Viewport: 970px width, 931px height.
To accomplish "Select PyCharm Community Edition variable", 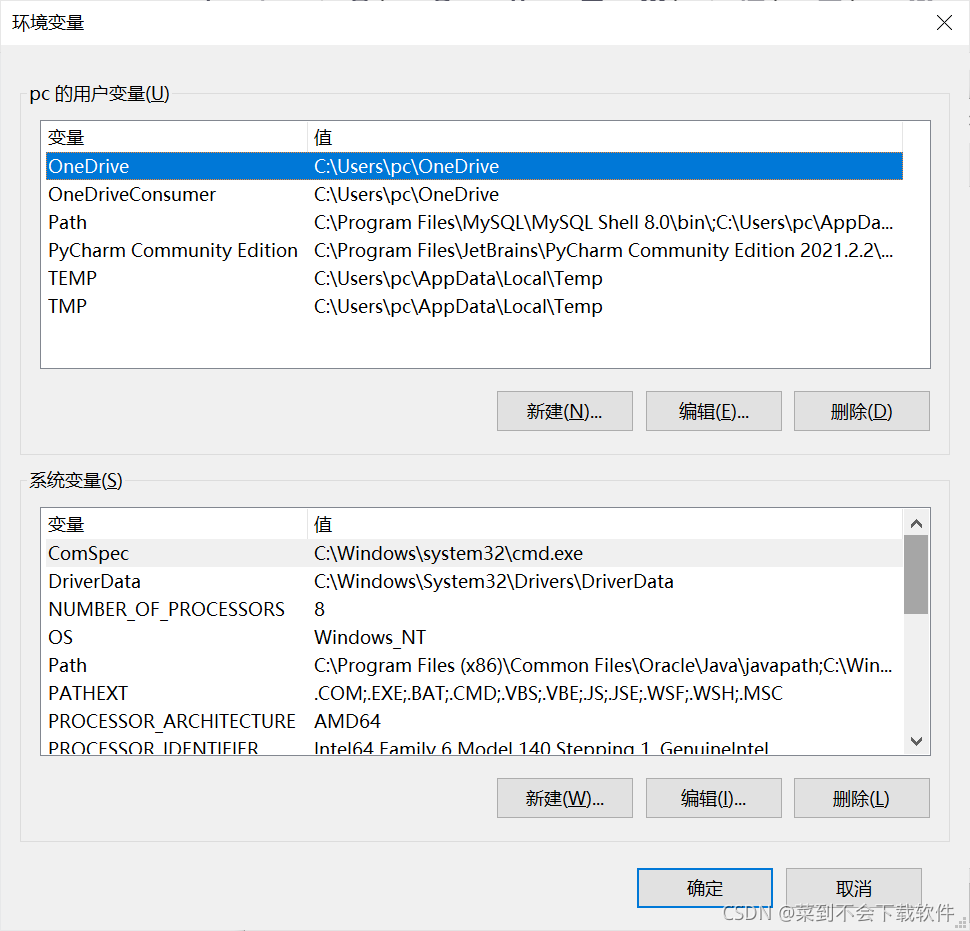I will 474,250.
